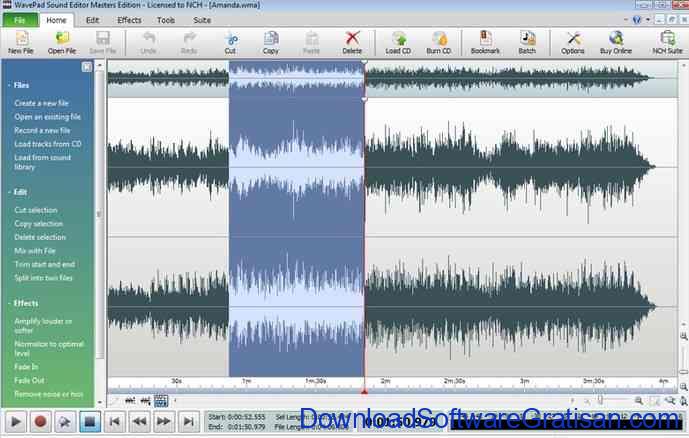The width and height of the screenshot is (689, 438).
Task: Click the Open File toolbar icon
Action: (x=62, y=43)
